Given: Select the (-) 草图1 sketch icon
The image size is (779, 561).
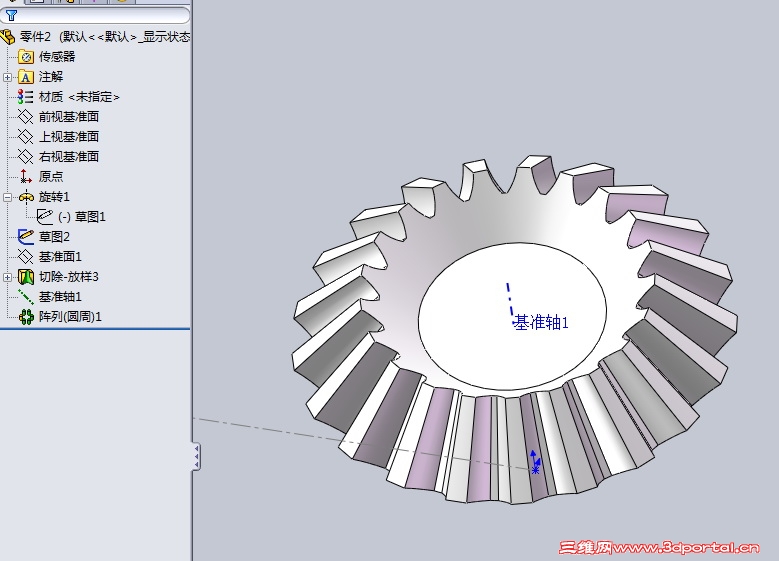Looking at the screenshot, I should coord(45,217).
